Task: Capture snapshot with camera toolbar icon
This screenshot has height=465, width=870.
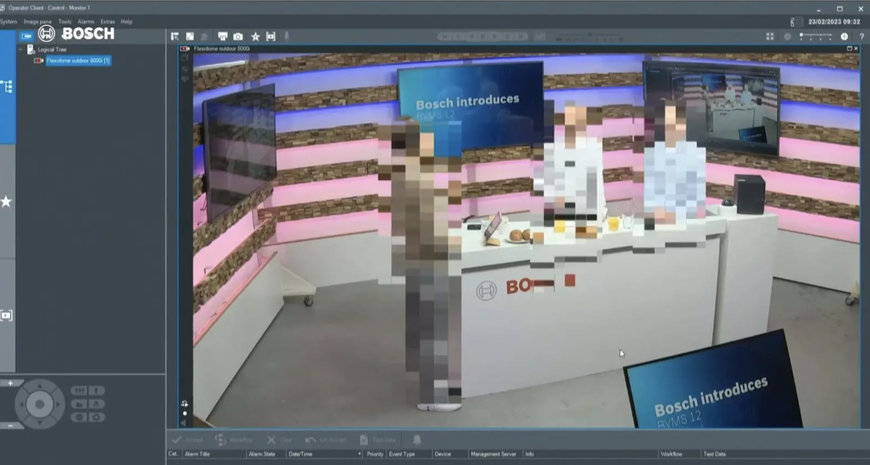Action: [238, 36]
